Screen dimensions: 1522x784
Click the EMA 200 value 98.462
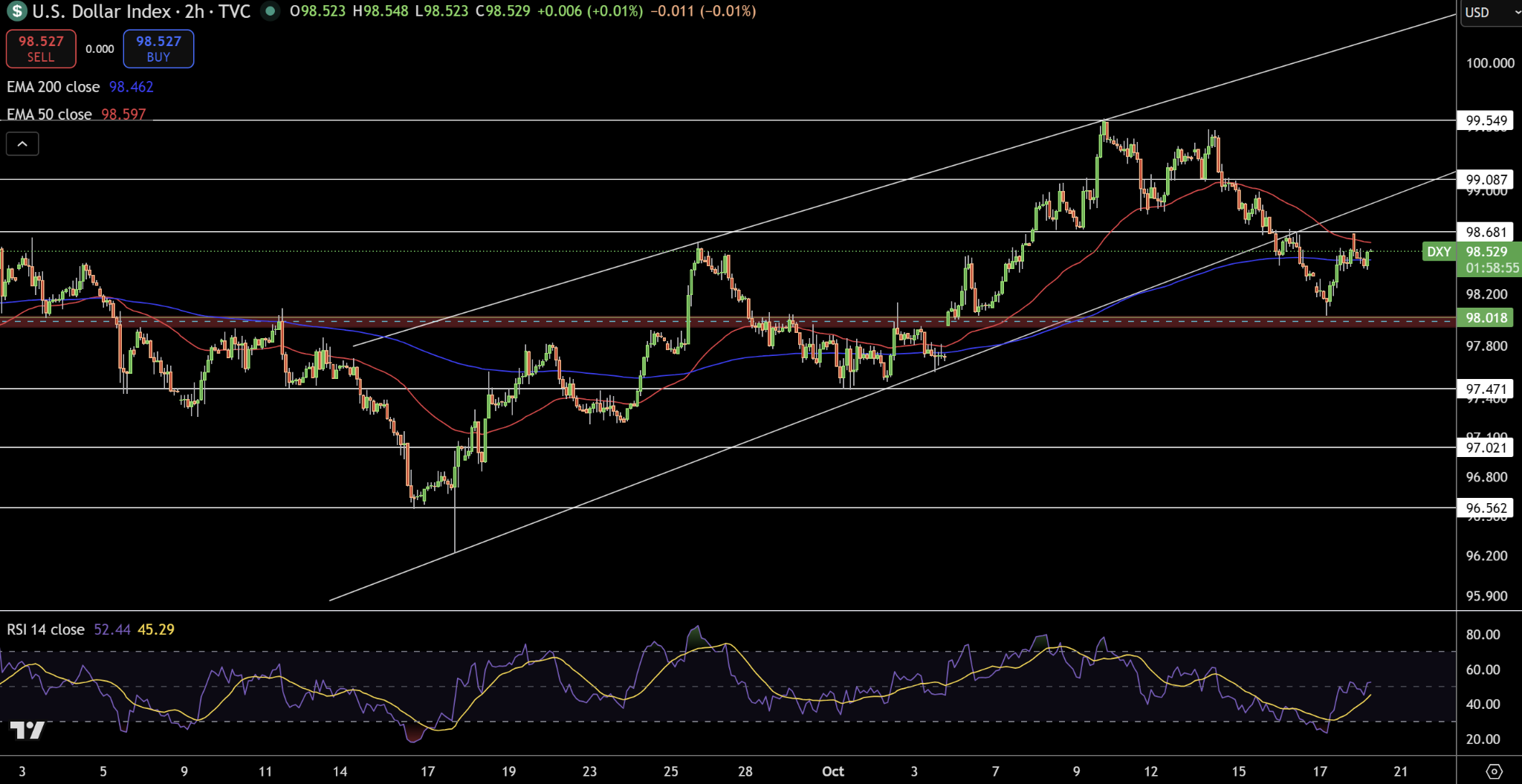coord(131,87)
